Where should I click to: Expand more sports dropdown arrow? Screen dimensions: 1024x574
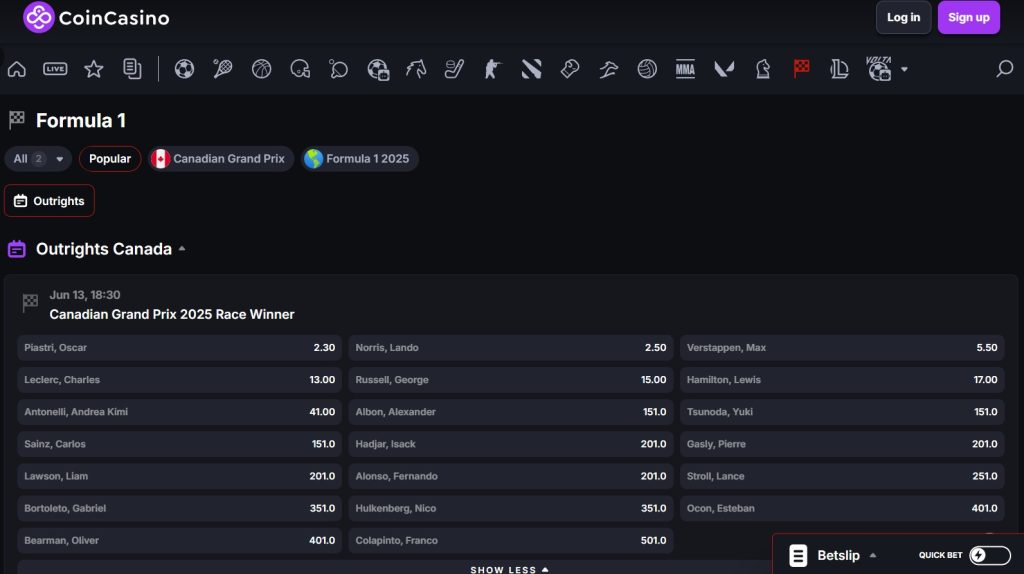pyautogui.click(x=904, y=69)
